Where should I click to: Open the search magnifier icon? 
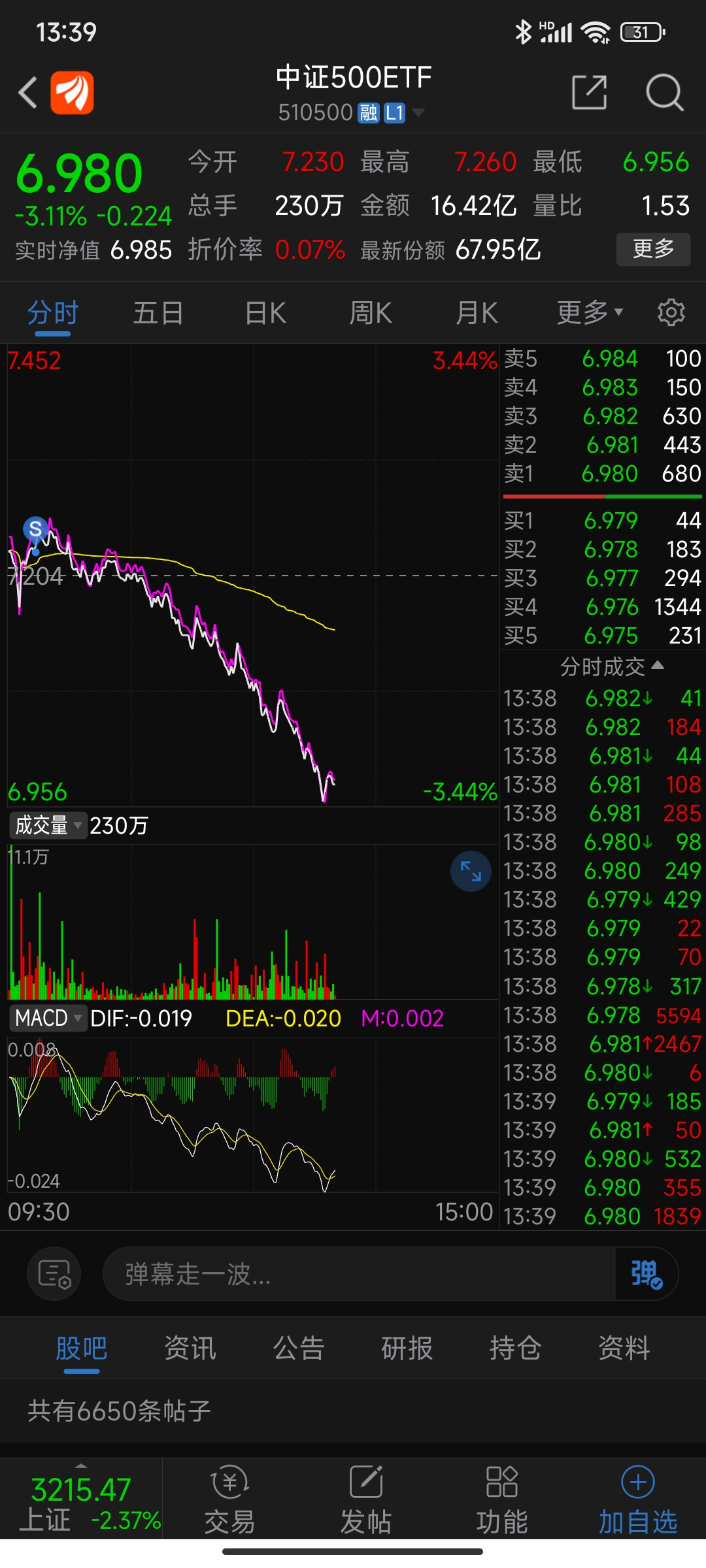tap(664, 92)
